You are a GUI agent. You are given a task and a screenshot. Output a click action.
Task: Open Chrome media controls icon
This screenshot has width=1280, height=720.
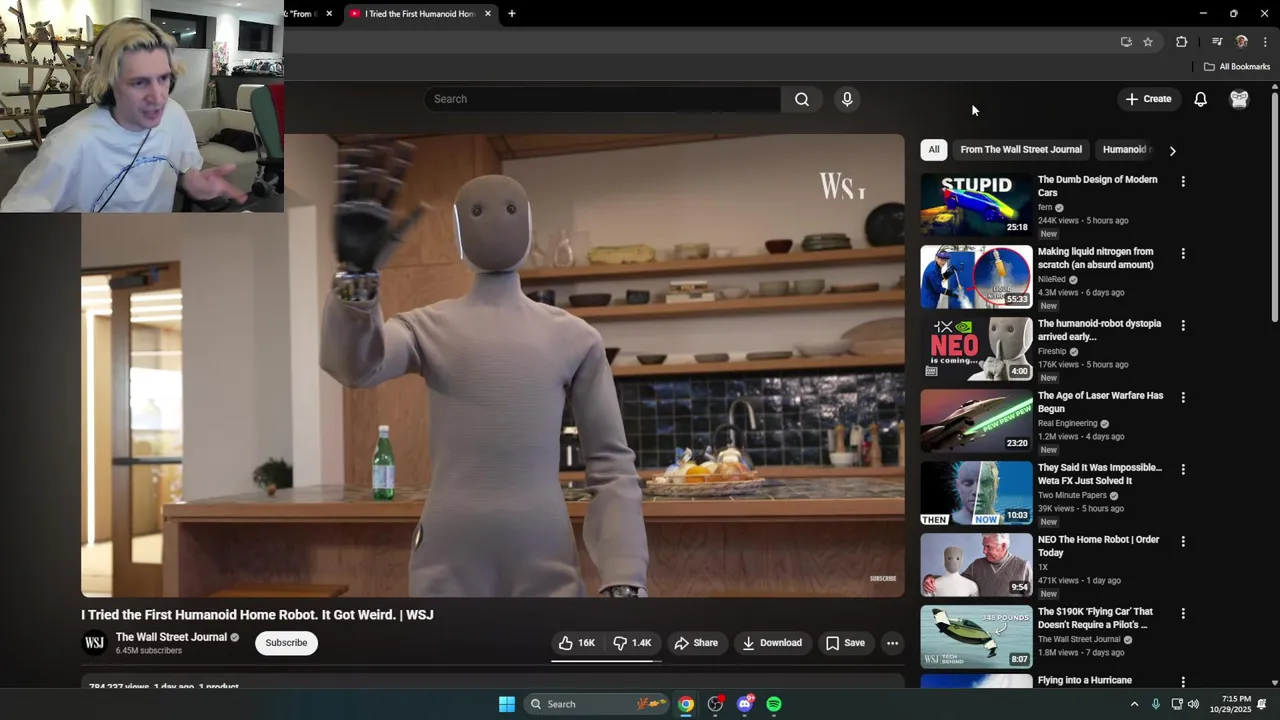tap(1217, 42)
